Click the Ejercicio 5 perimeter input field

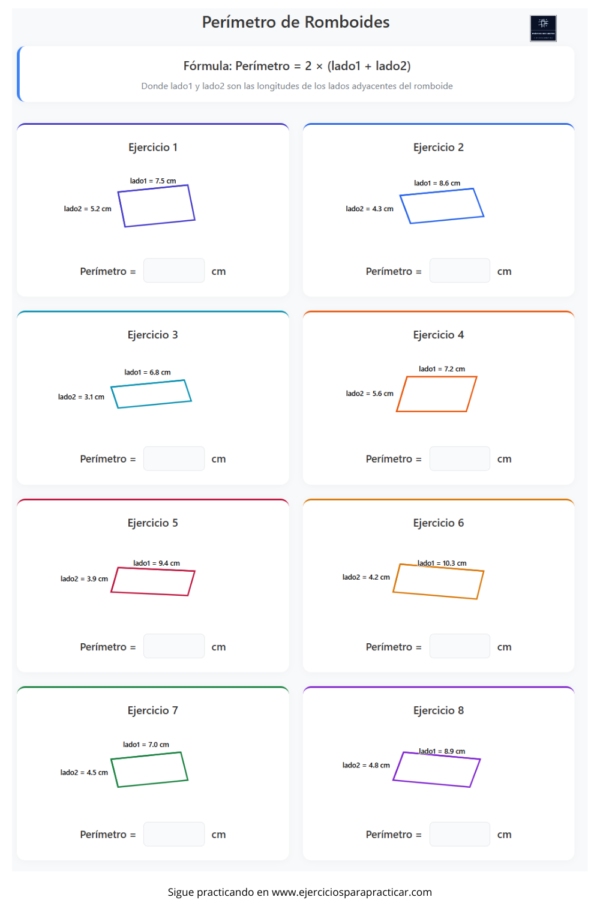(x=174, y=646)
